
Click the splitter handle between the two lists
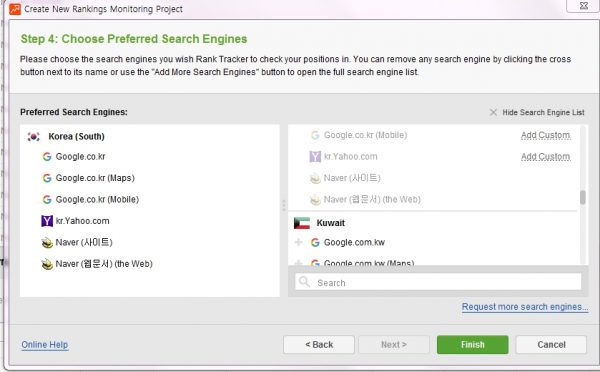click(284, 206)
